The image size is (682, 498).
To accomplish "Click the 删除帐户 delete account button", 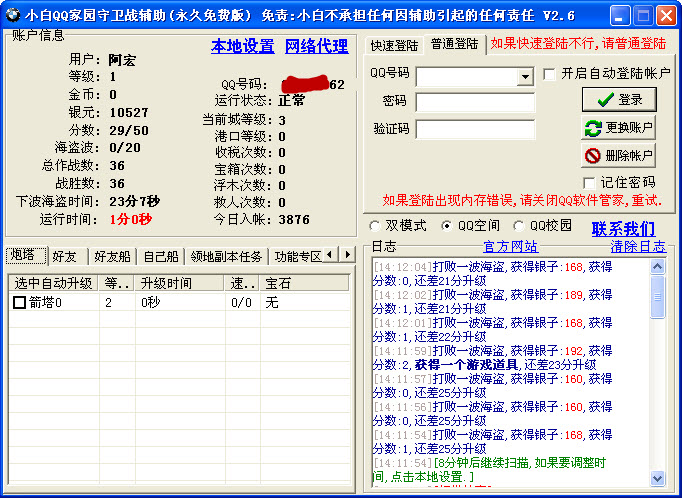I will (x=618, y=155).
